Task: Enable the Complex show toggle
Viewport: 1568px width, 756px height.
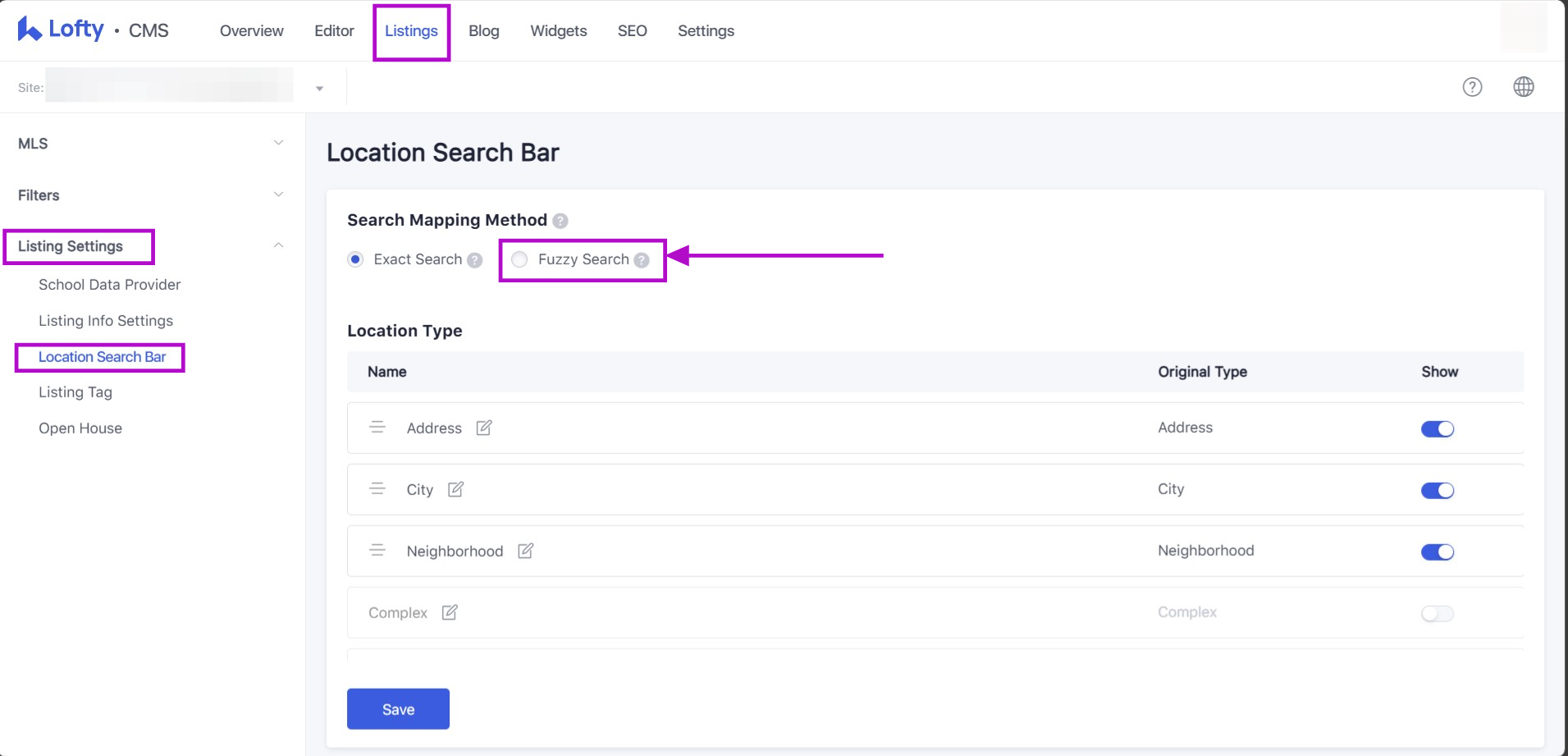Action: (x=1437, y=613)
